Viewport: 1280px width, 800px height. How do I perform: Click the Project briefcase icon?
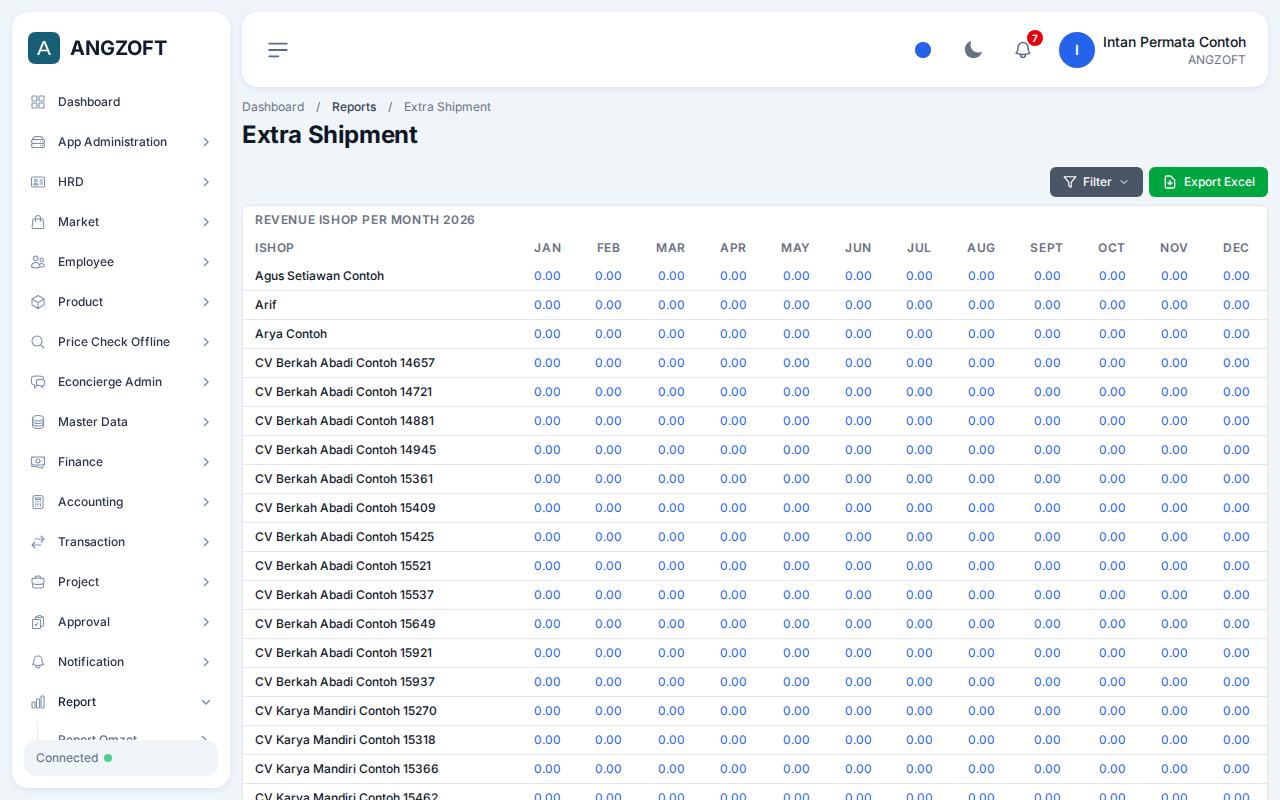pos(38,582)
